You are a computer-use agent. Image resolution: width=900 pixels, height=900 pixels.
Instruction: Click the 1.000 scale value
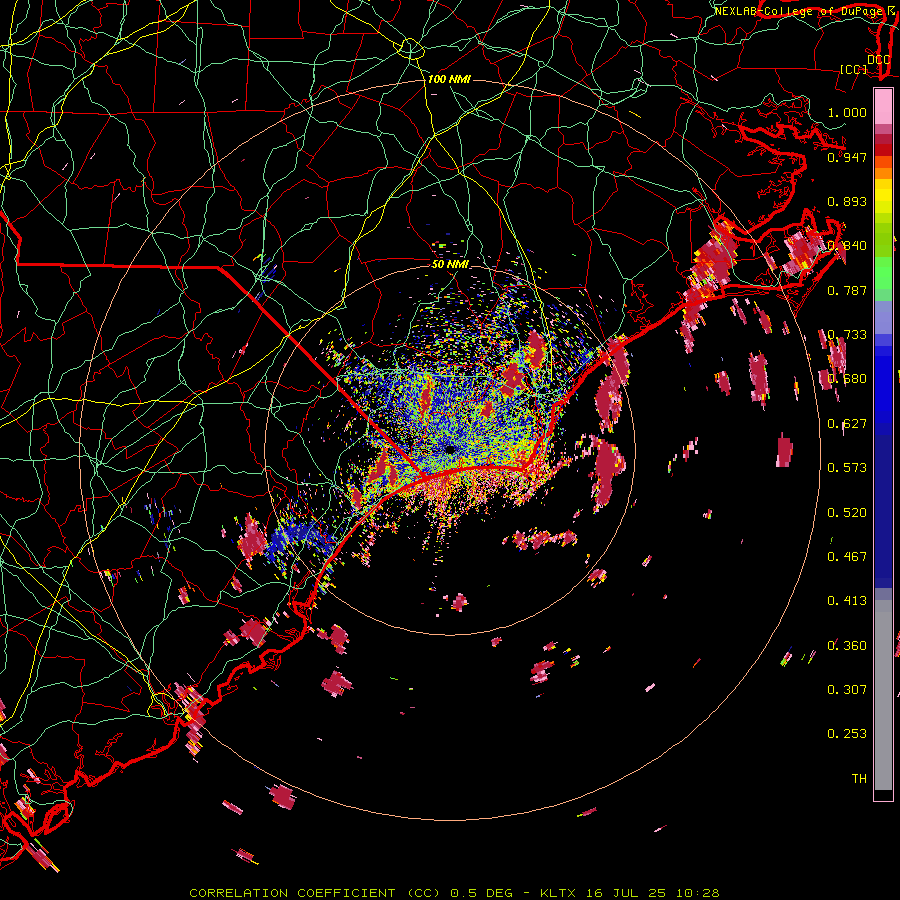click(x=847, y=112)
